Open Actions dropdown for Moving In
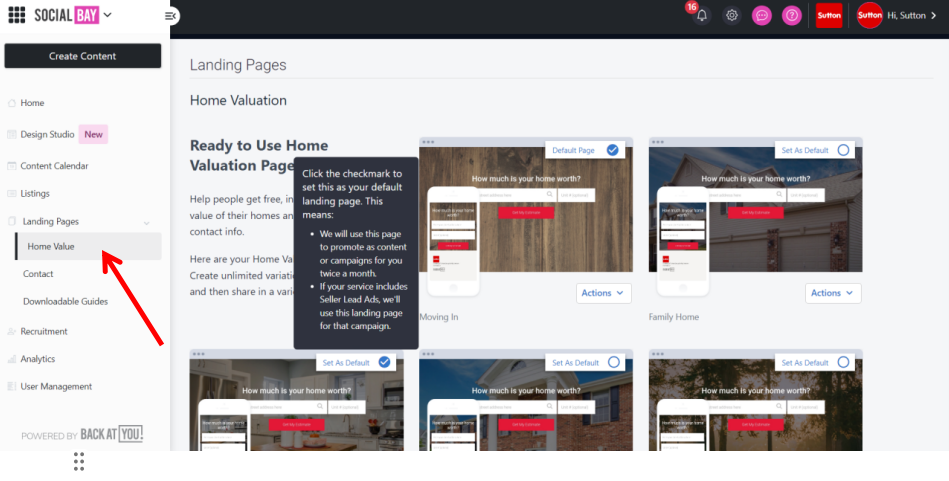 point(603,293)
